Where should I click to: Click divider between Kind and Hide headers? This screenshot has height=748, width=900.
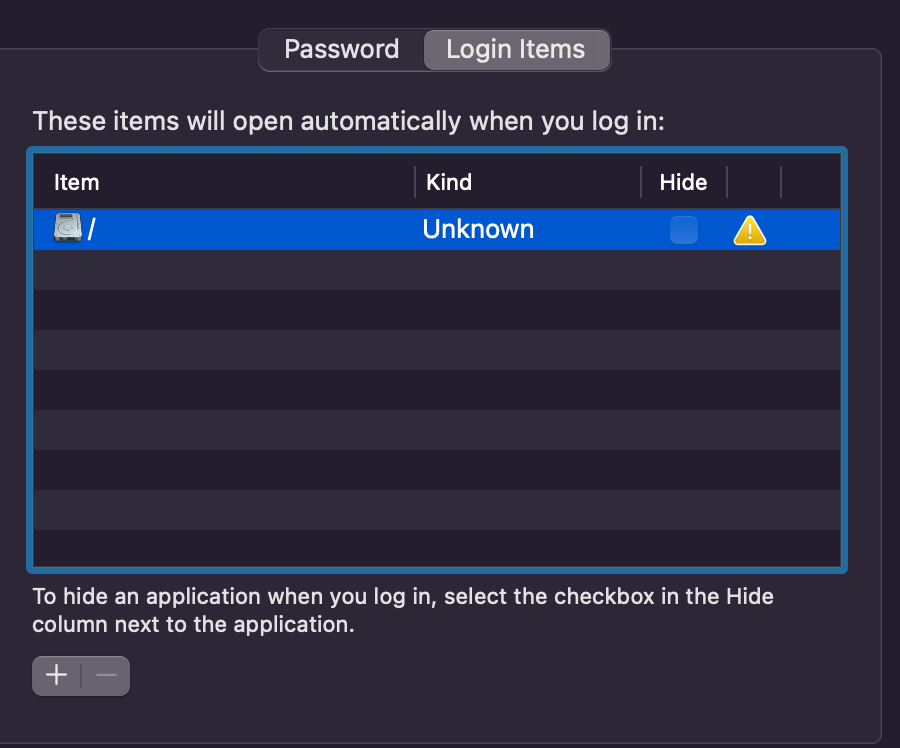[641, 182]
